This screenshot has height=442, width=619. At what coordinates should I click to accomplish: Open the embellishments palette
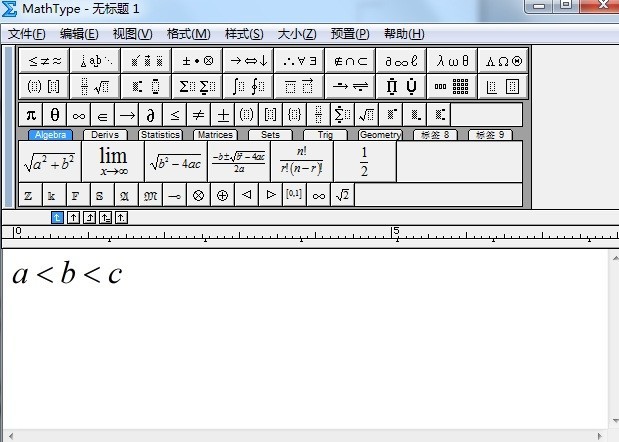pos(146,61)
